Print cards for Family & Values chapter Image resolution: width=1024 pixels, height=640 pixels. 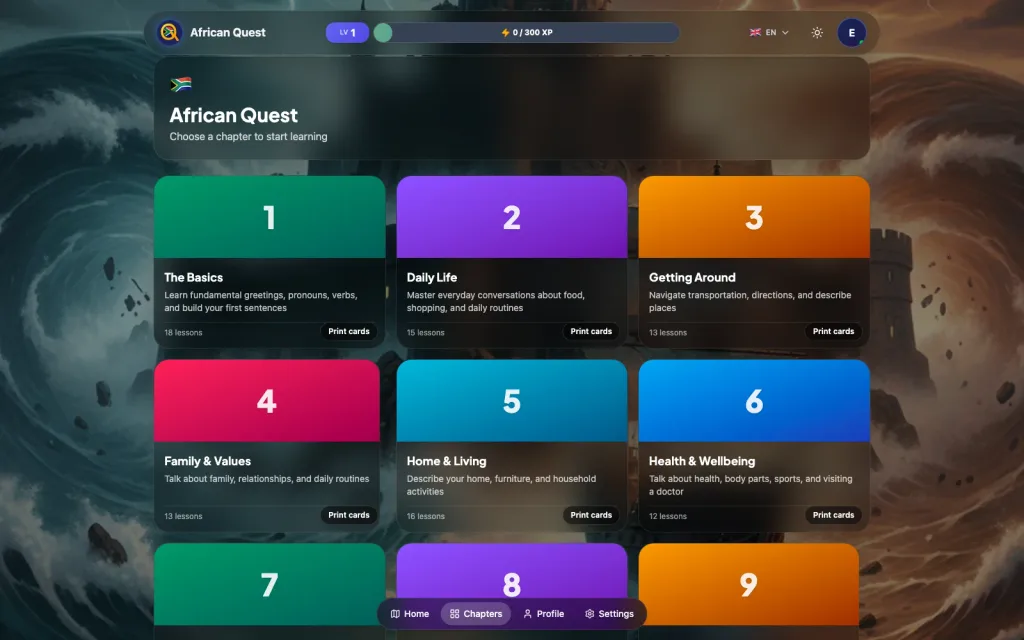pyautogui.click(x=349, y=515)
